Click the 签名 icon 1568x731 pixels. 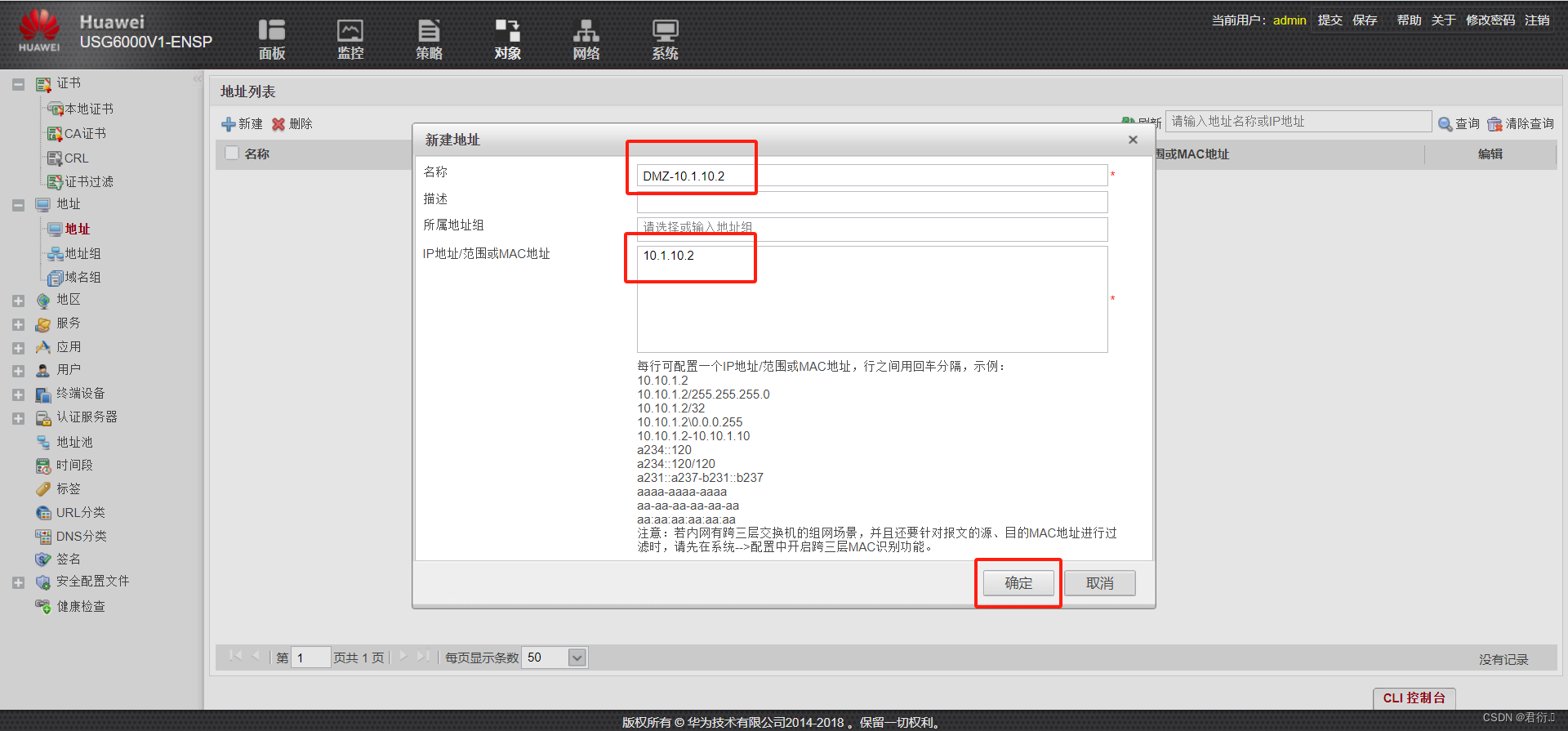tap(43, 559)
